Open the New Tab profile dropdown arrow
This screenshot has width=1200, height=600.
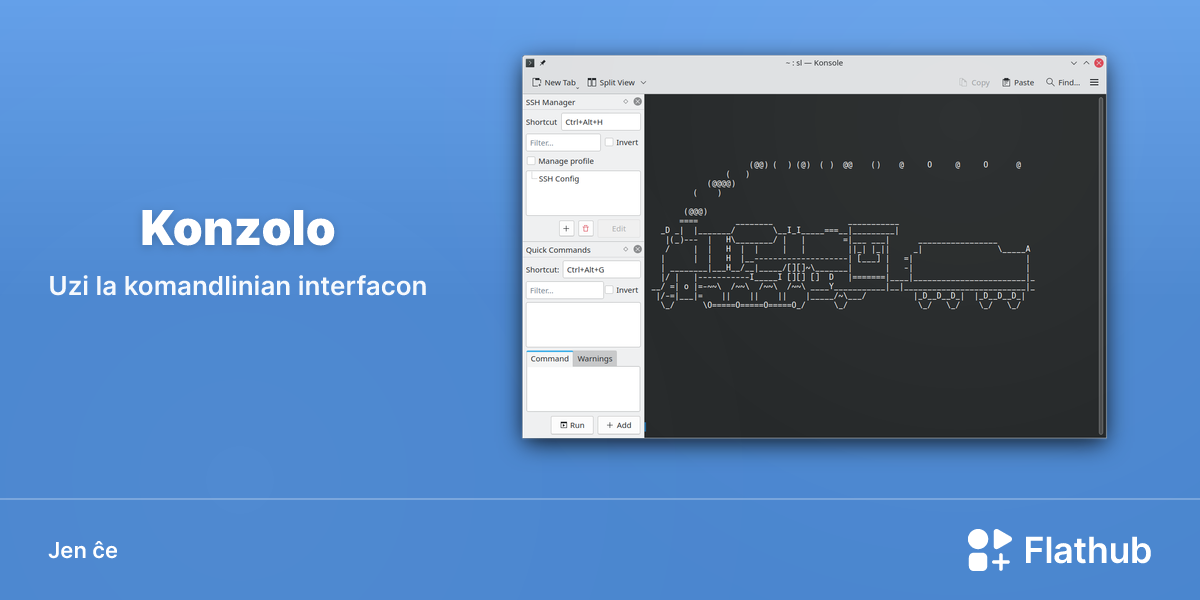(x=578, y=87)
